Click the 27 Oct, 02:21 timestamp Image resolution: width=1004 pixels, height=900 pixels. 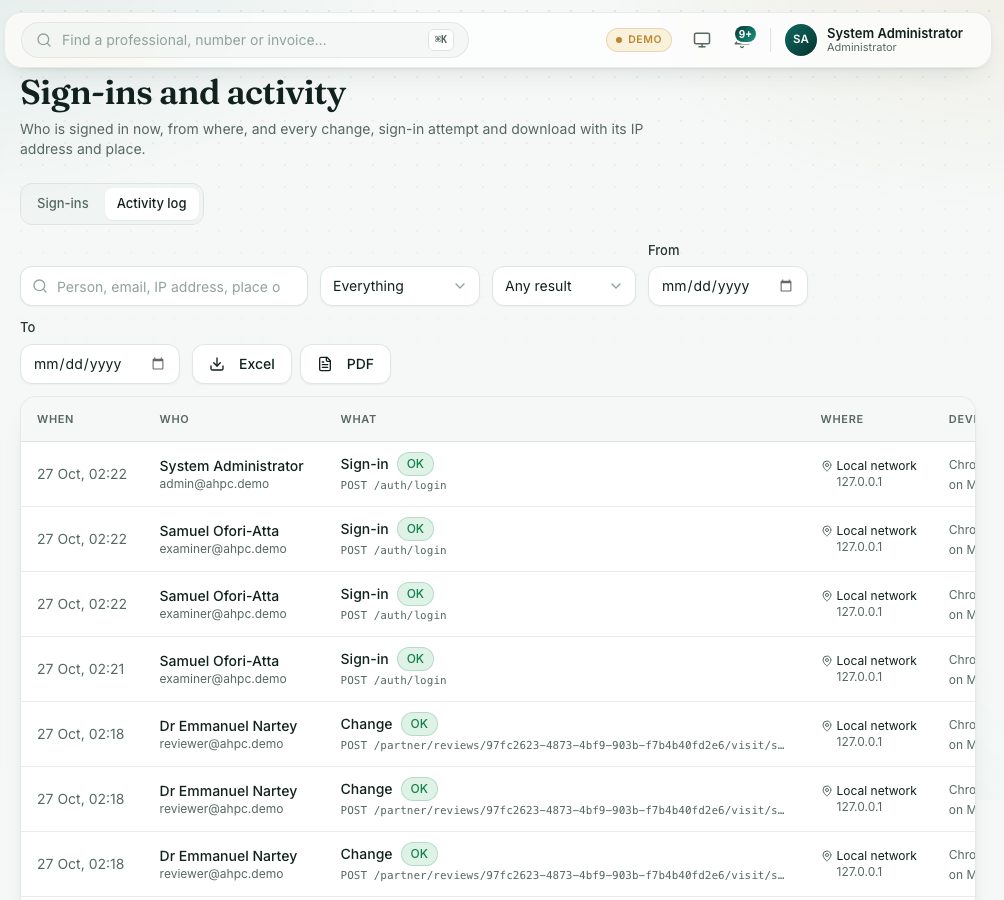click(81, 669)
